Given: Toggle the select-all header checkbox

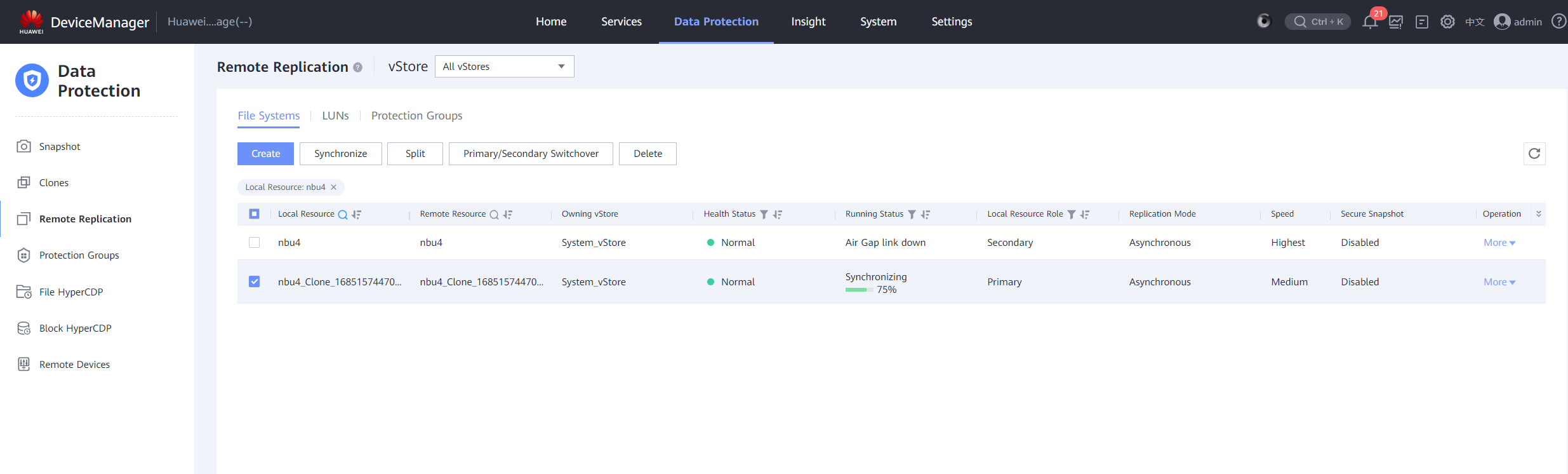Looking at the screenshot, I should [255, 214].
